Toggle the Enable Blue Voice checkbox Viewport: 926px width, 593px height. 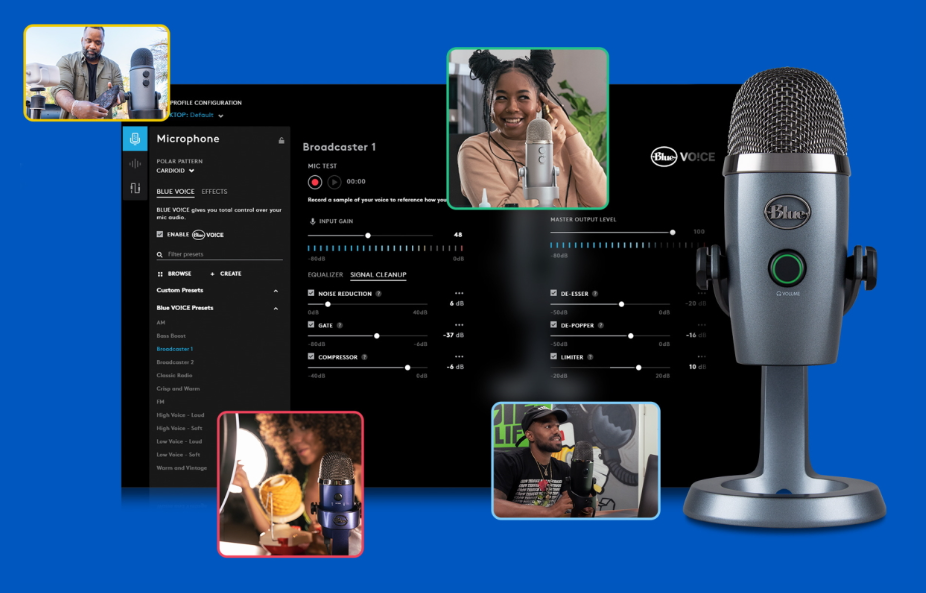coord(159,234)
